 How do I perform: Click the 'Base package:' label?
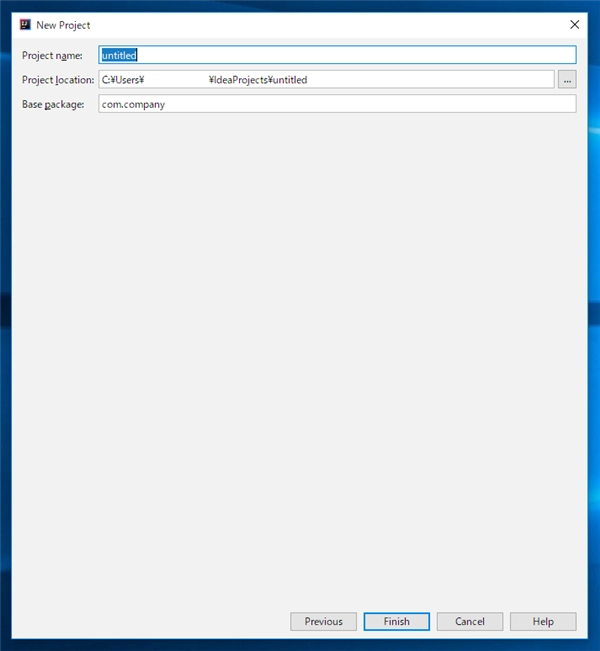pyautogui.click(x=53, y=104)
